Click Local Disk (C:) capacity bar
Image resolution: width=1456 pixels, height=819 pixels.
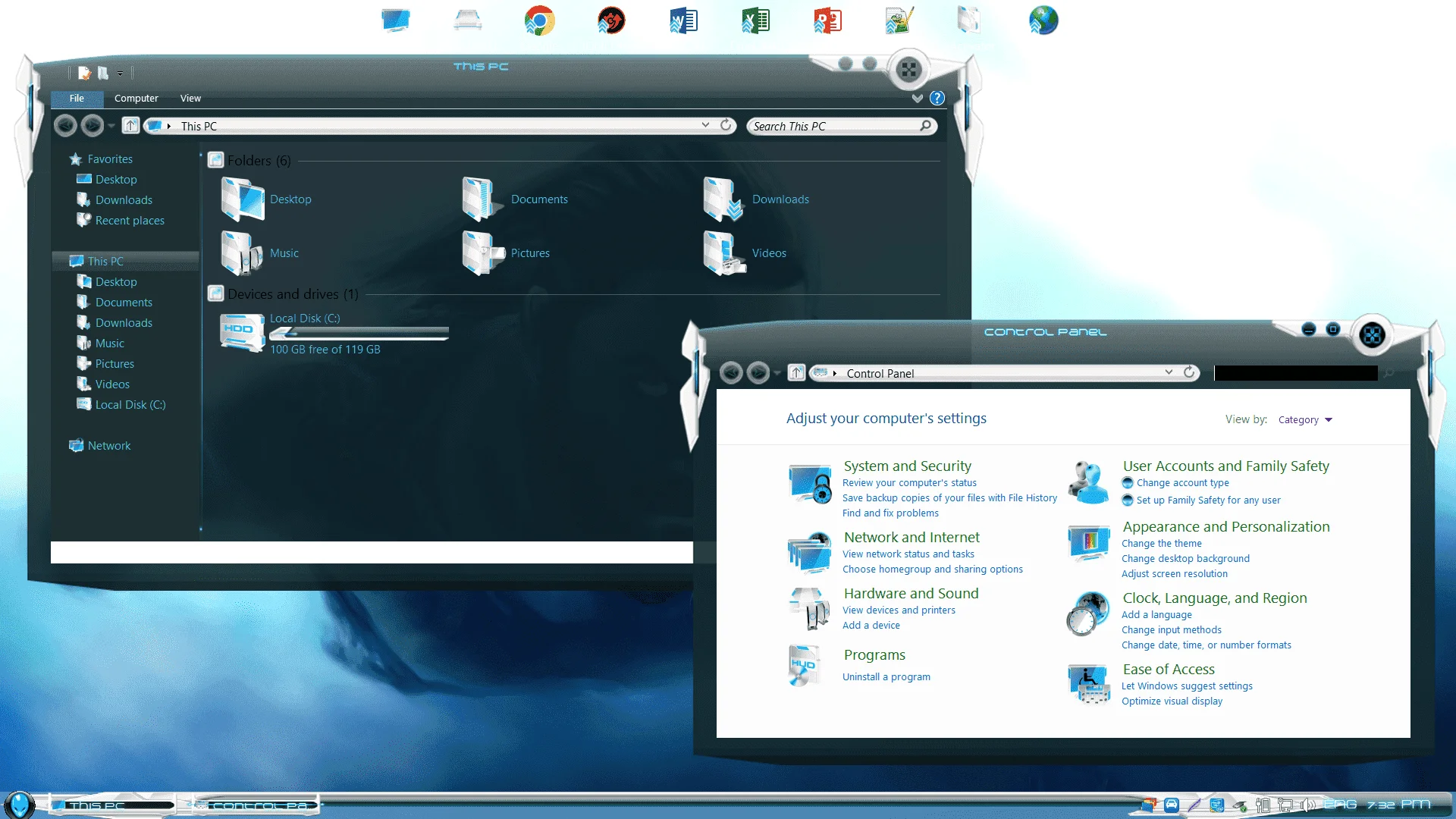tap(359, 334)
